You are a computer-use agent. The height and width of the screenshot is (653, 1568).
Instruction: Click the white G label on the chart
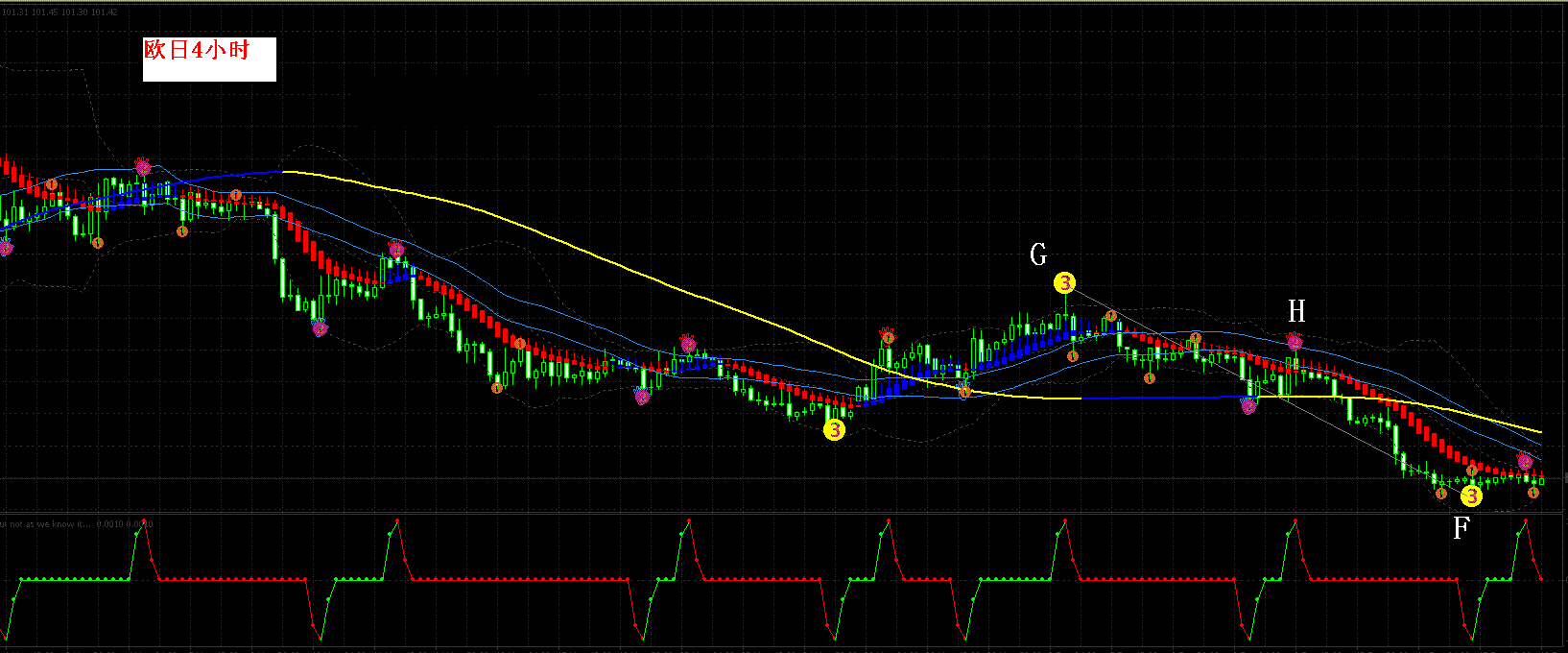pyautogui.click(x=1038, y=254)
